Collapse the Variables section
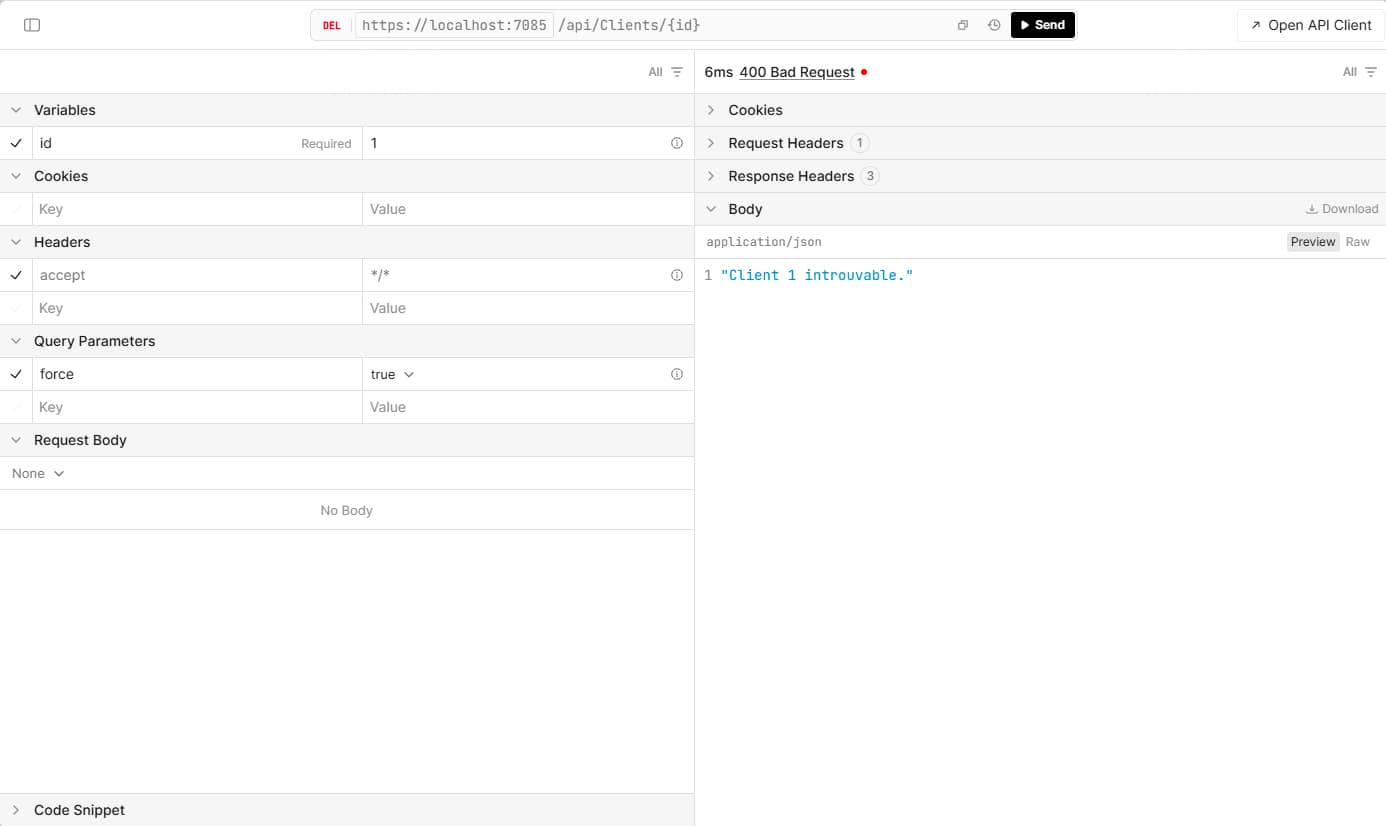 pos(16,110)
